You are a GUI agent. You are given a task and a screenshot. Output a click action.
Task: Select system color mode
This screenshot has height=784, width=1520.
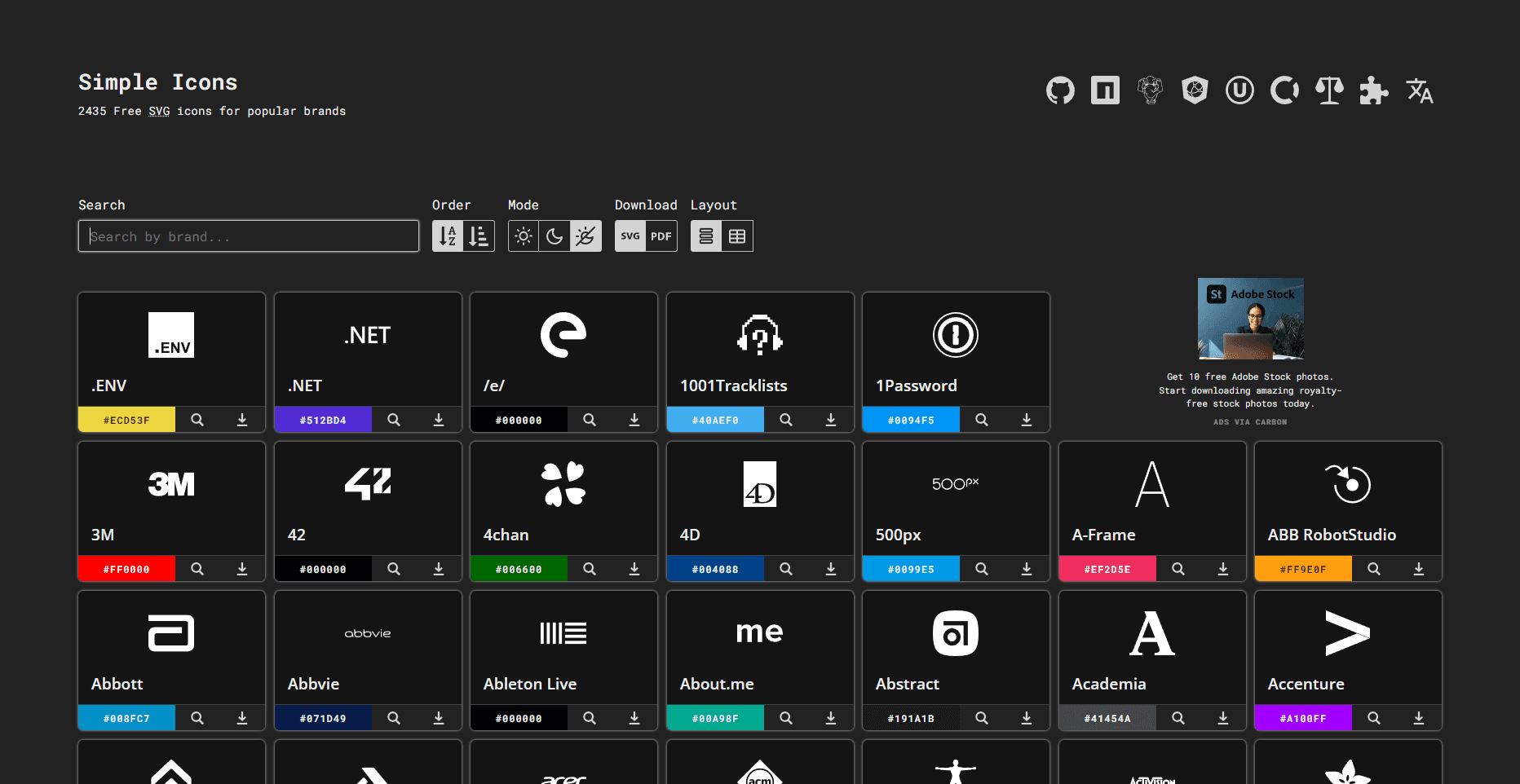pos(585,236)
